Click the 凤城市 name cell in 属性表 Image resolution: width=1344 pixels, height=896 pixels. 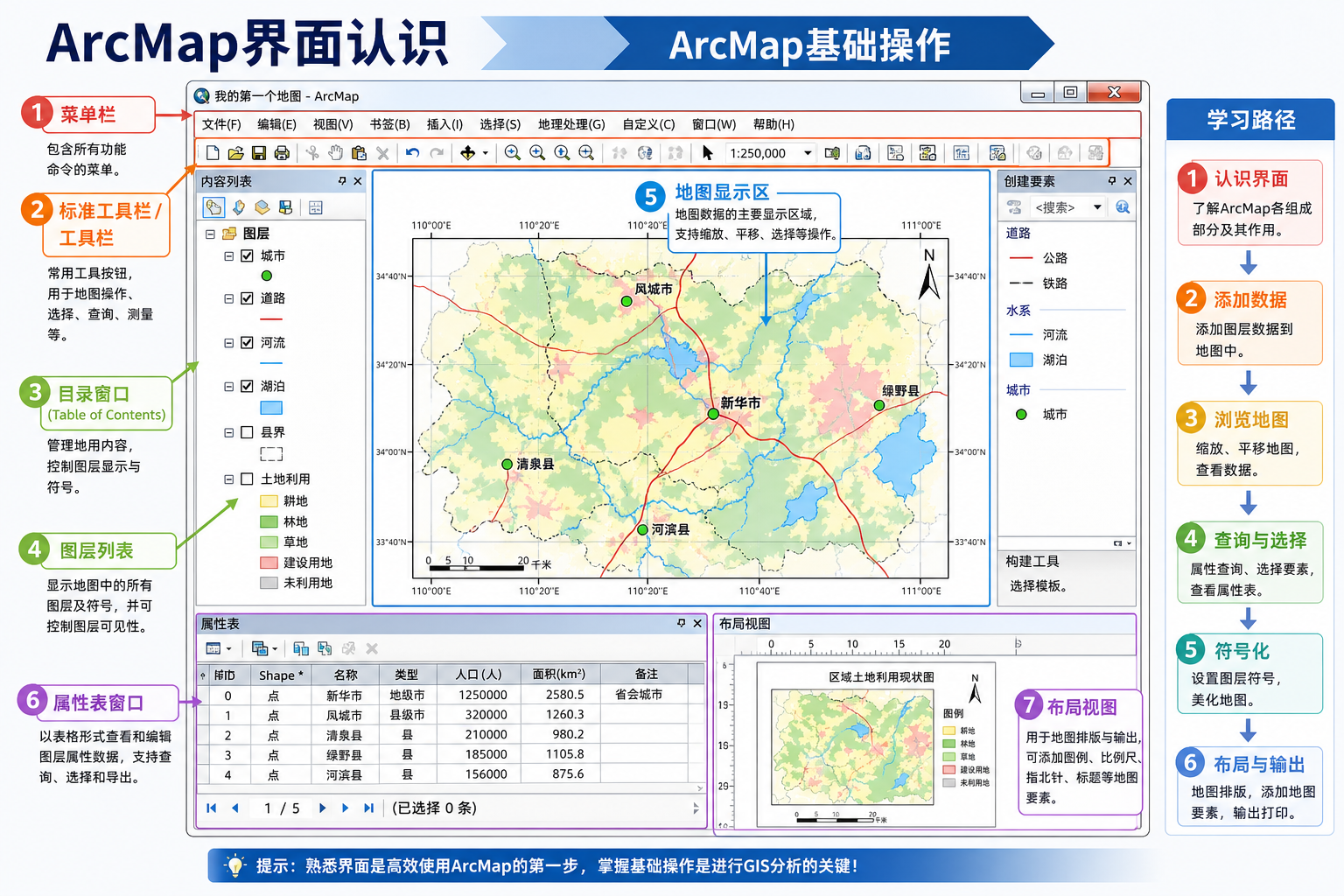(x=344, y=715)
